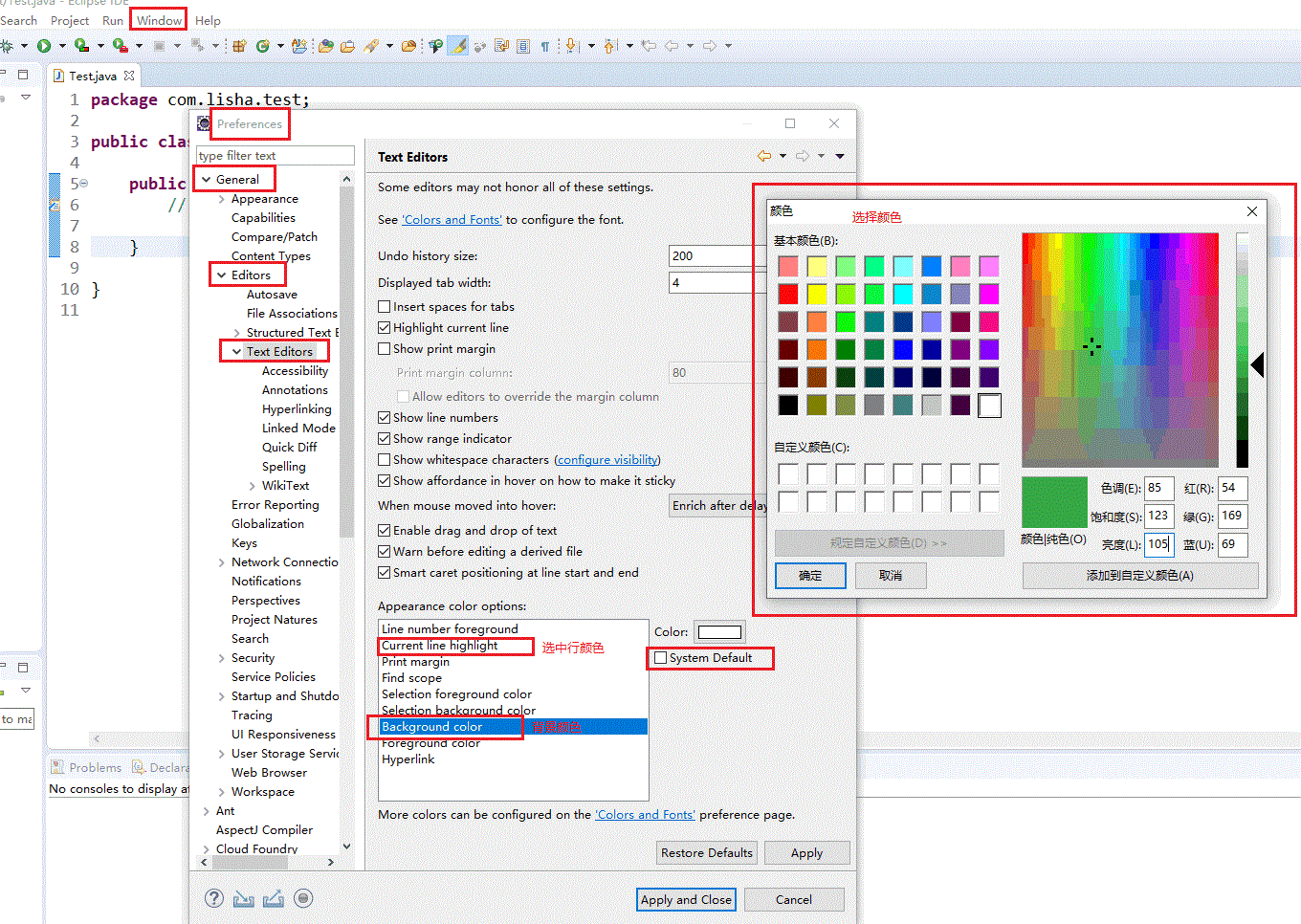1301x924 pixels.
Task: Open the Run menu
Action: click(113, 20)
